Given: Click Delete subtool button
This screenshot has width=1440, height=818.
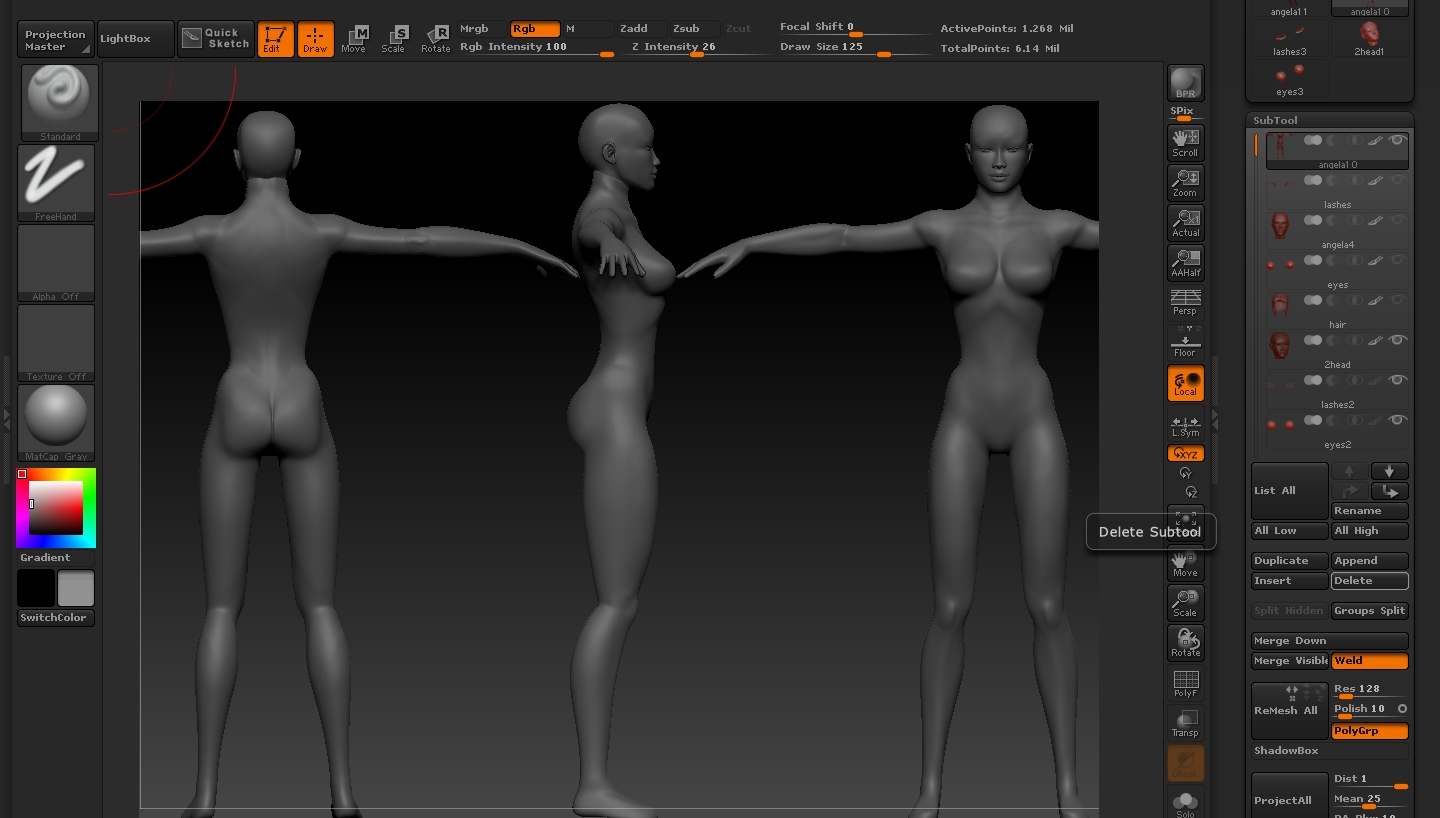Looking at the screenshot, I should [x=1369, y=581].
